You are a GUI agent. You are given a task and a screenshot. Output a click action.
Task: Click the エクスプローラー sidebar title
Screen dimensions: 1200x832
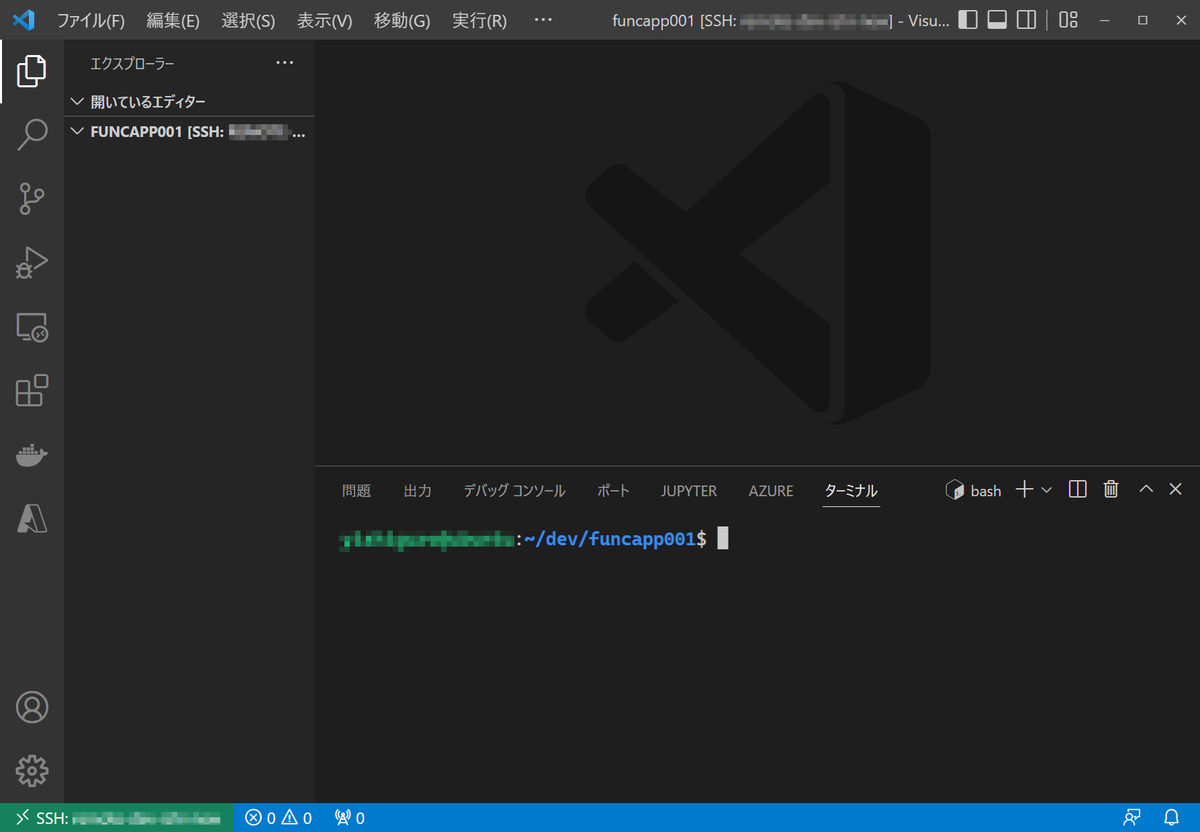pyautogui.click(x=132, y=64)
